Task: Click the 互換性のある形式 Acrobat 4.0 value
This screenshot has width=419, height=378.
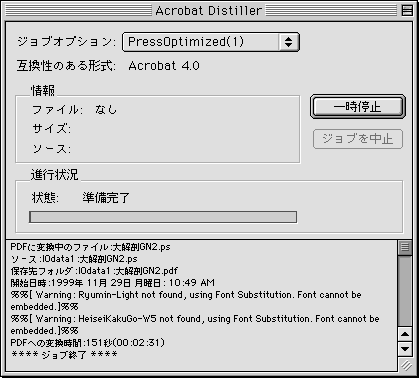Action: coord(164,66)
